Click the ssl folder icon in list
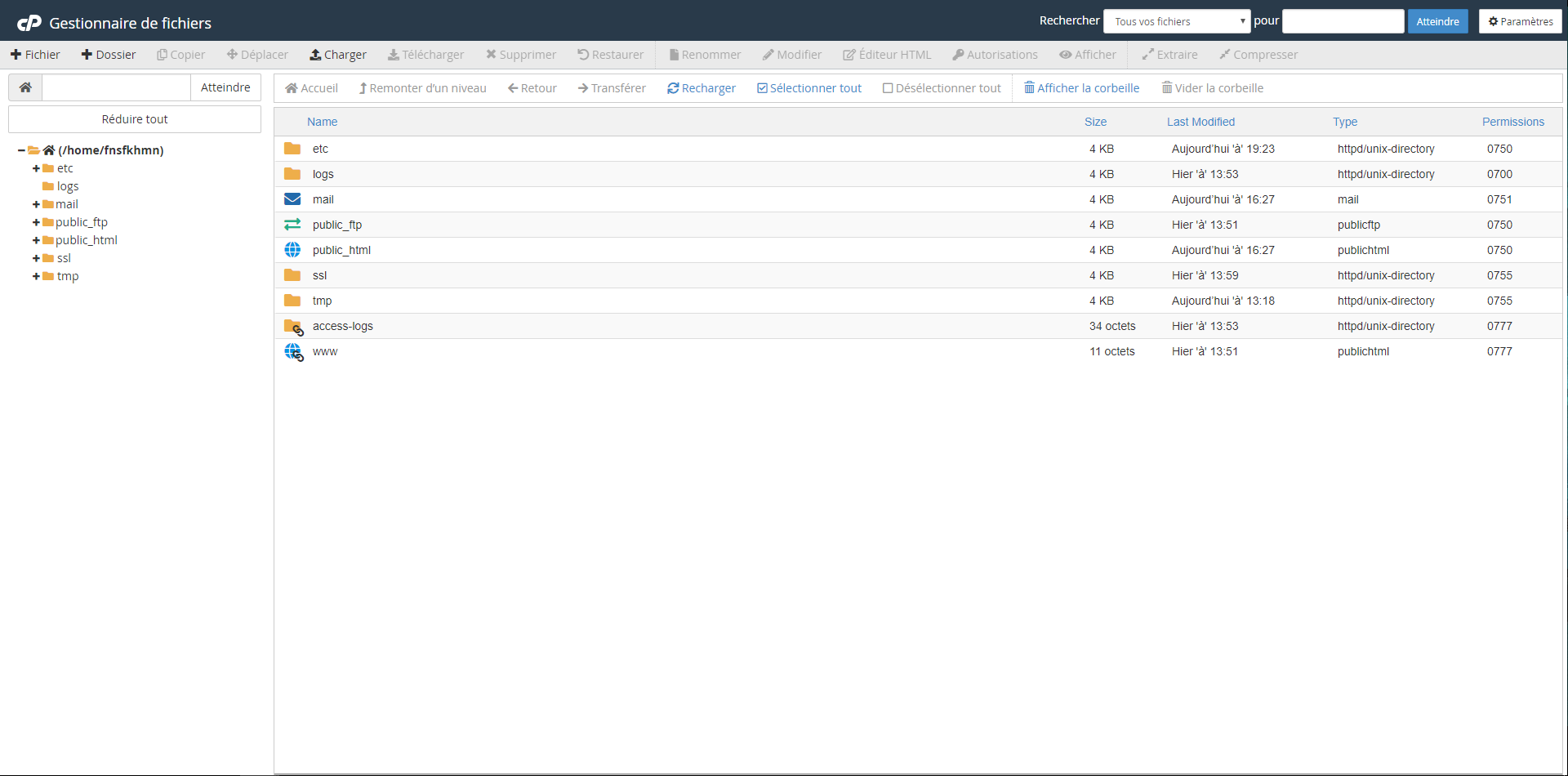The height and width of the screenshot is (776, 1568). point(292,275)
